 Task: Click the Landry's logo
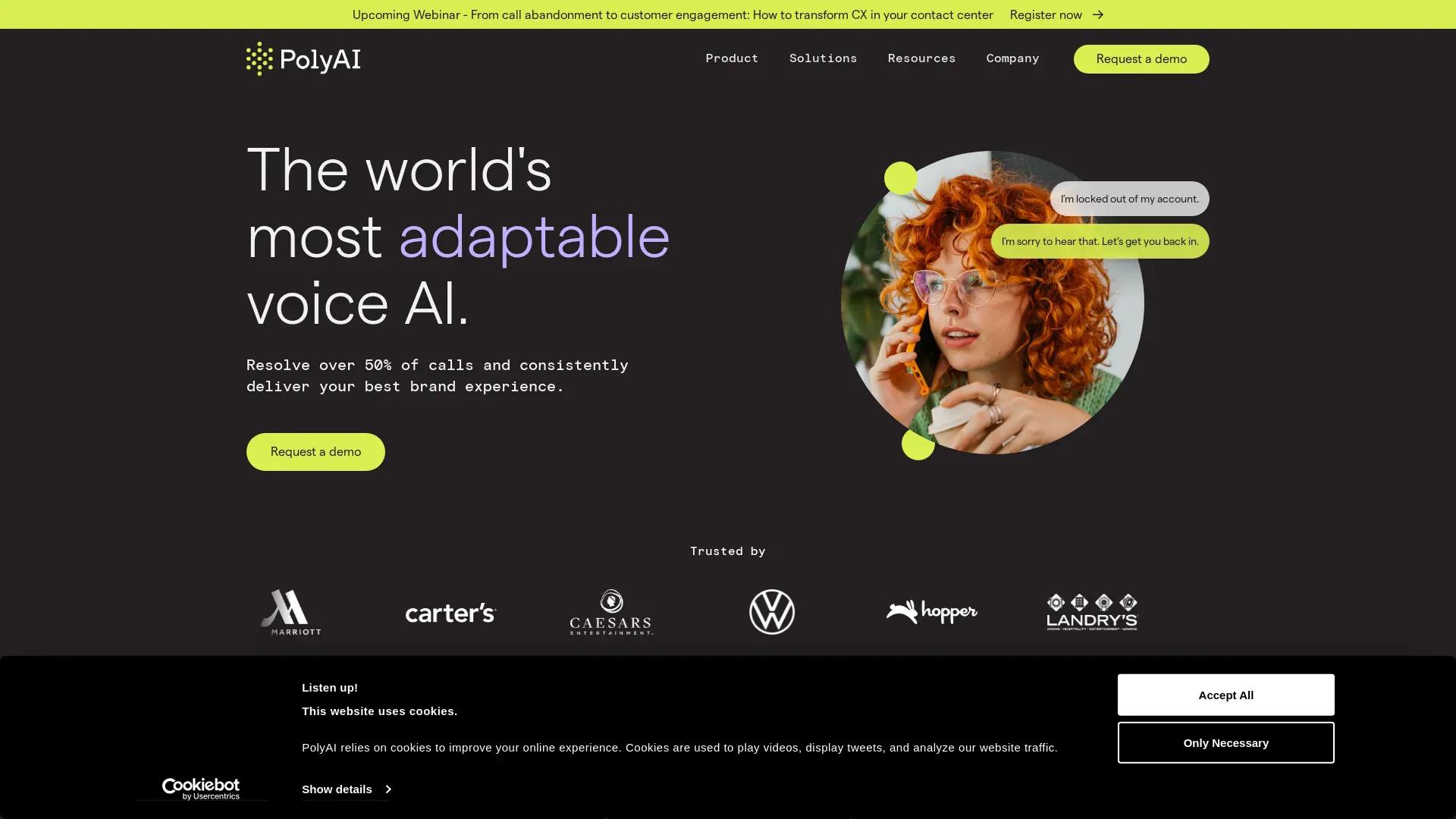coord(1092,612)
